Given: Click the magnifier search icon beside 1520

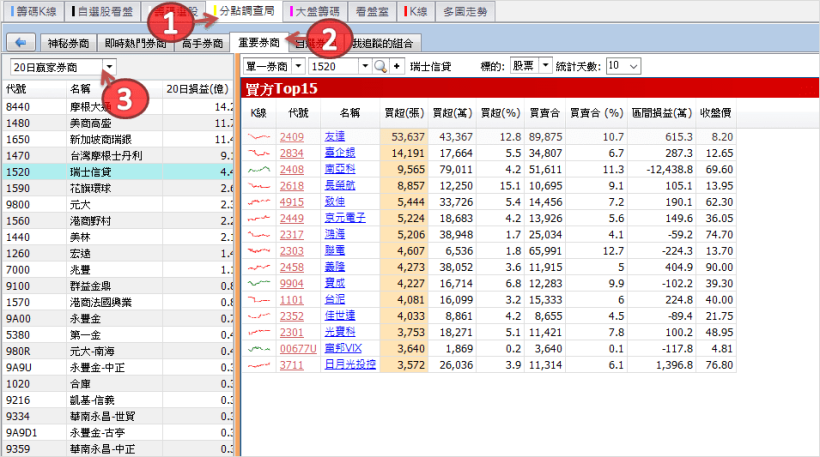Looking at the screenshot, I should click(x=381, y=66).
